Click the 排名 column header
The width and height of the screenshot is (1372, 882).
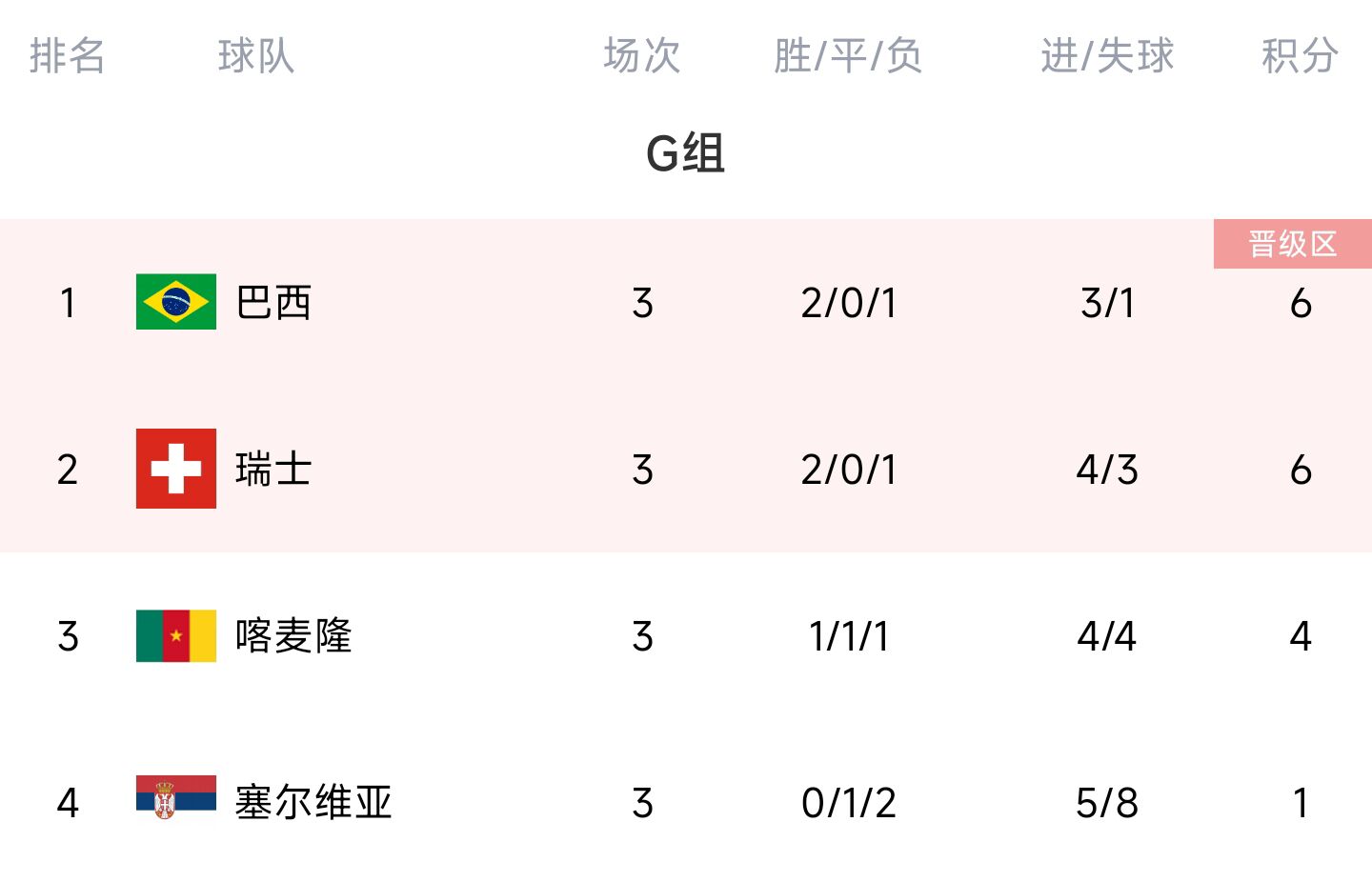point(68,55)
